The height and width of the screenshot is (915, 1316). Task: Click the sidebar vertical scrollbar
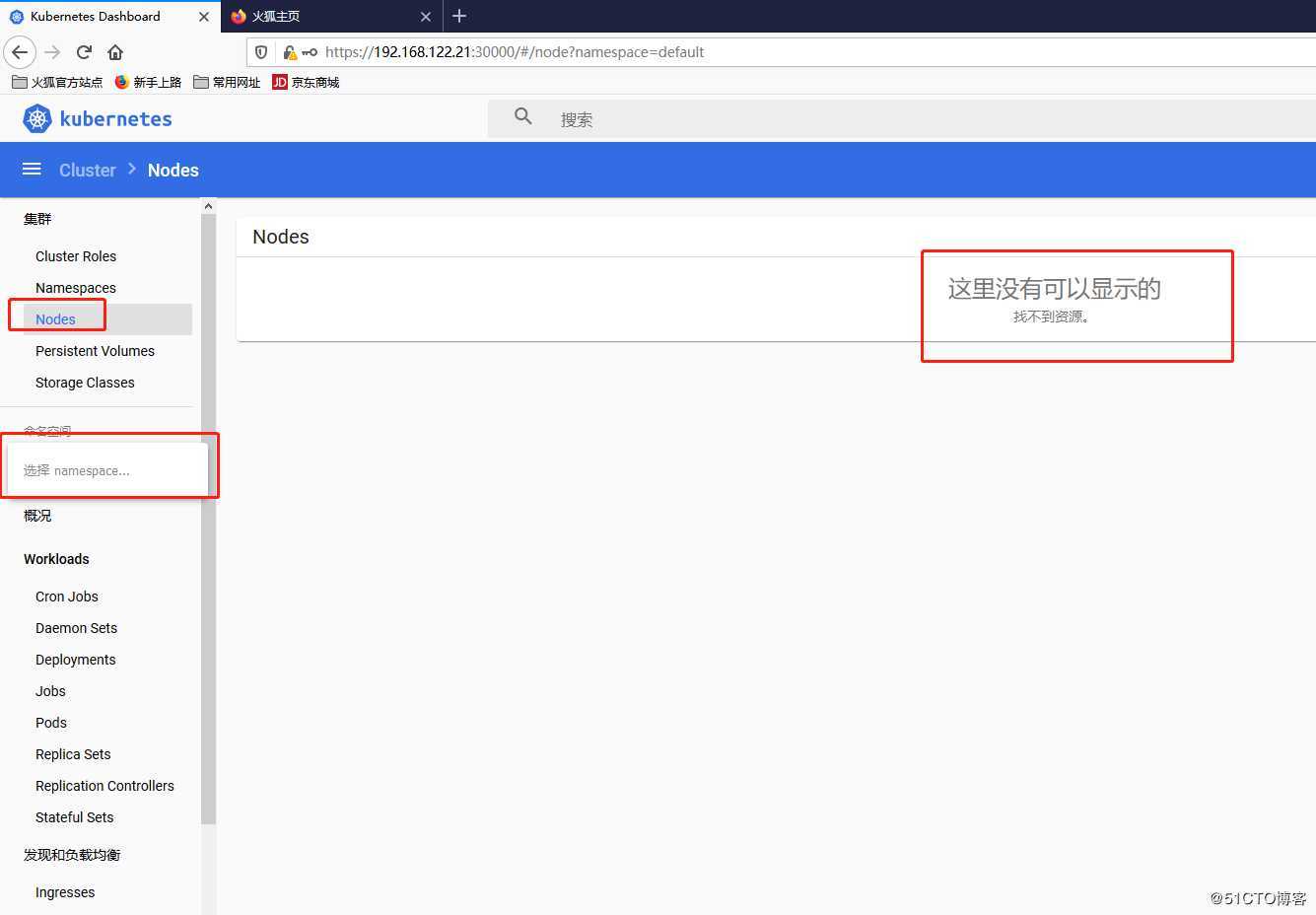208,519
